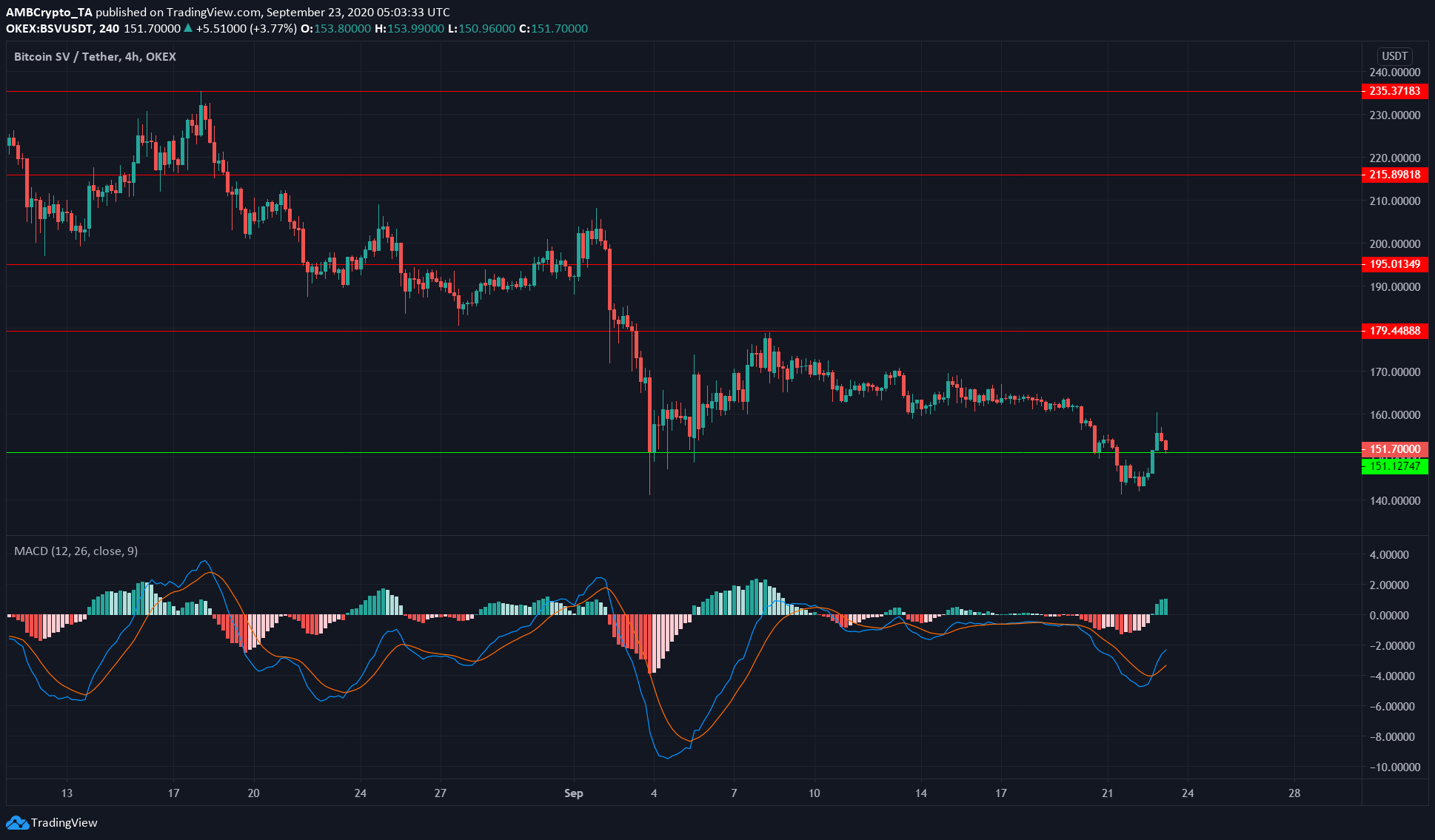The width and height of the screenshot is (1435, 840).
Task: Click the USDT currency label
Action: pyautogui.click(x=1395, y=56)
